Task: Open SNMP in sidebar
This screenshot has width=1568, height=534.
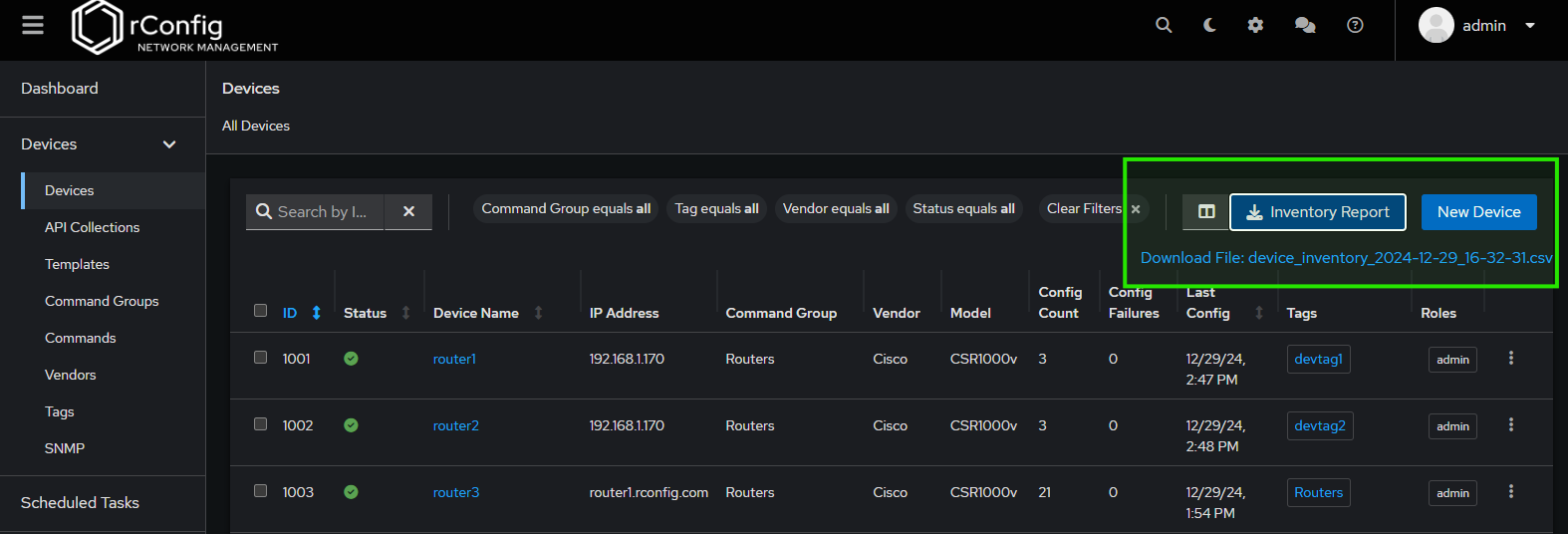Action: (64, 448)
